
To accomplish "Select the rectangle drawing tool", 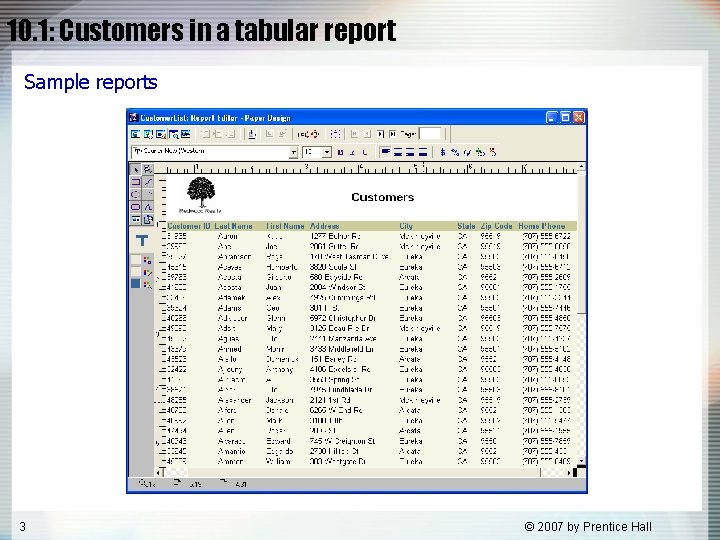I will (136, 182).
